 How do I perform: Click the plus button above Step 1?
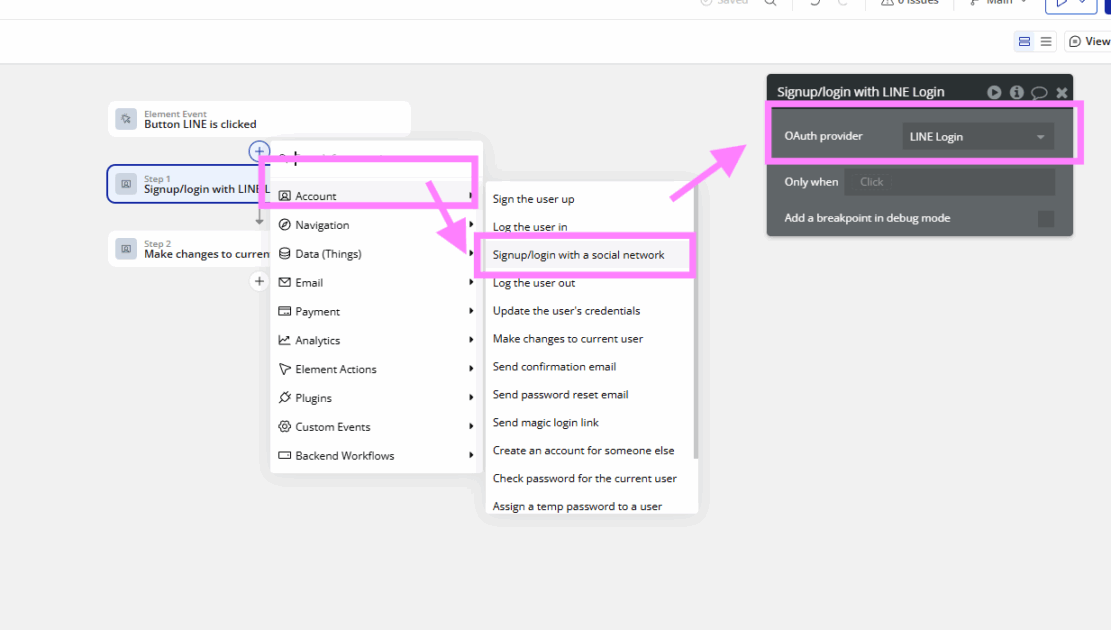[259, 151]
